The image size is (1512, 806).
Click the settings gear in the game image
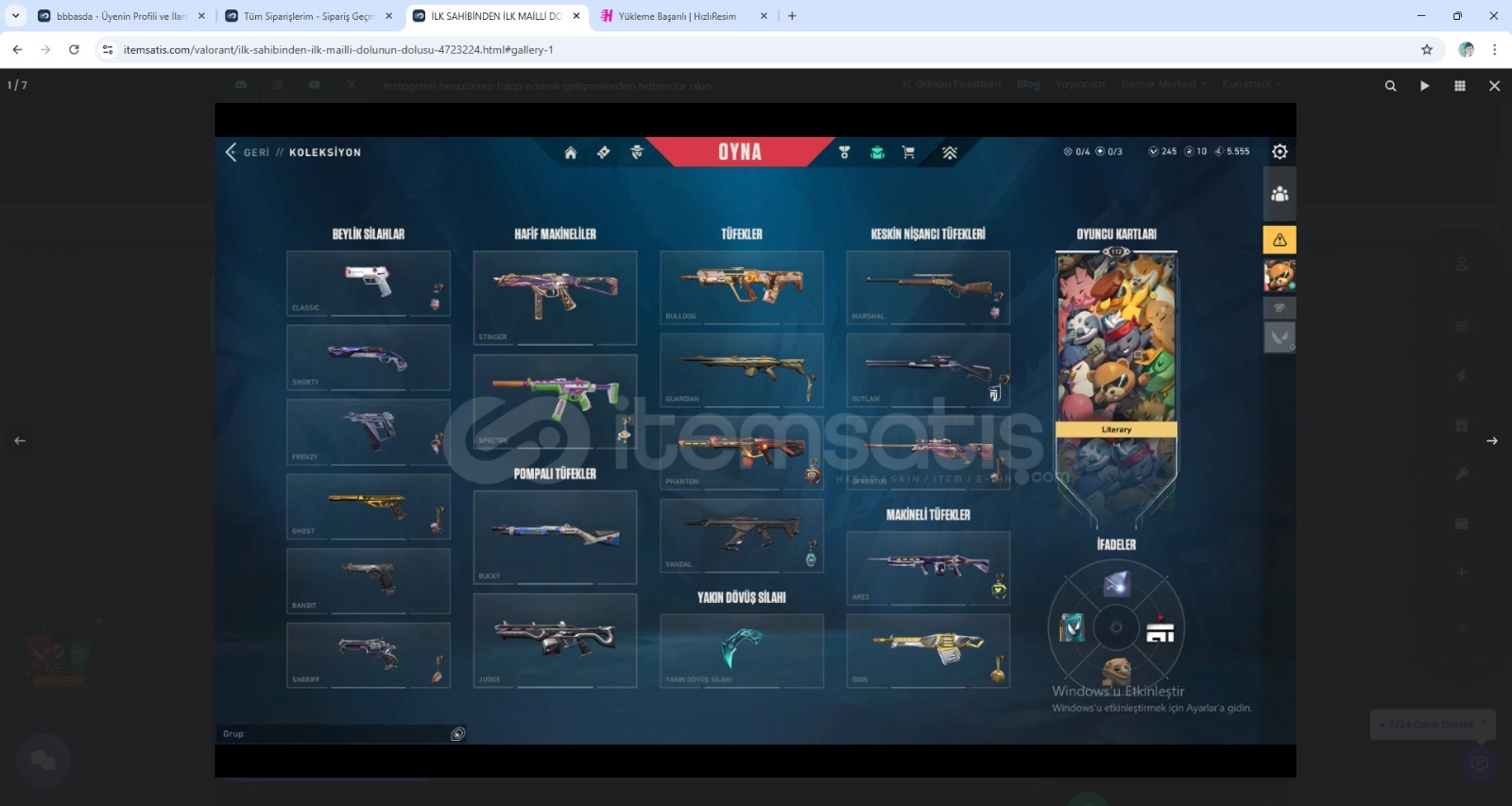point(1280,151)
